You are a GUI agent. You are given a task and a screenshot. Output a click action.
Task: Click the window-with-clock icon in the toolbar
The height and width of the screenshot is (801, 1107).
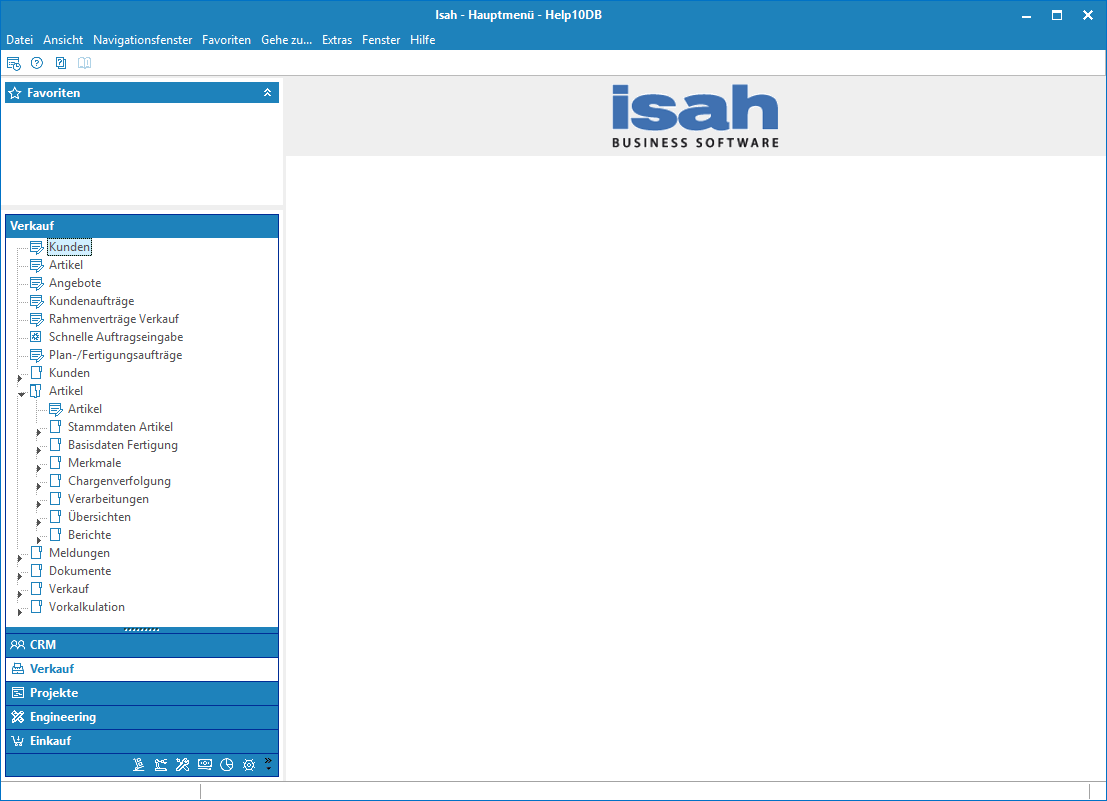tap(13, 64)
